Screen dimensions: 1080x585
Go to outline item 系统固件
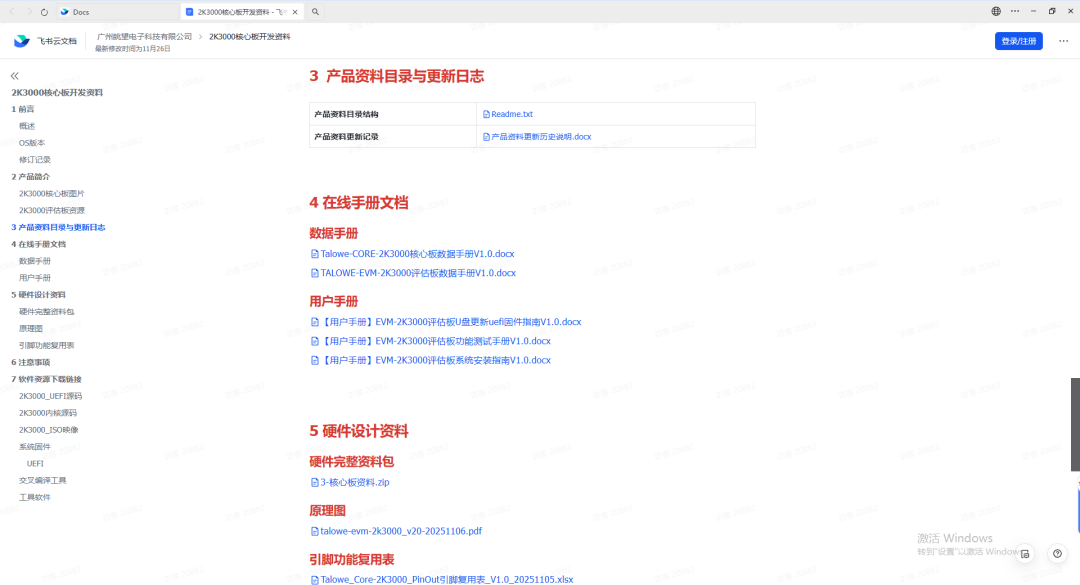tap(34, 447)
